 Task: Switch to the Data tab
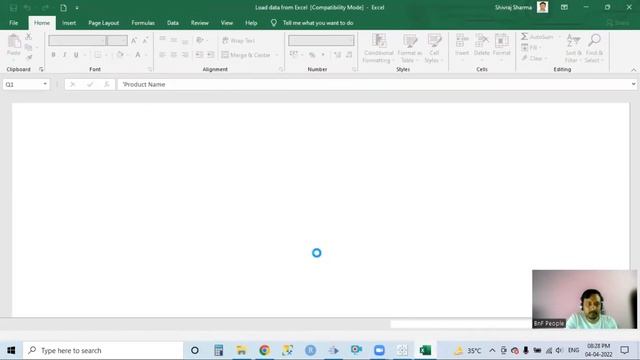pyautogui.click(x=173, y=23)
